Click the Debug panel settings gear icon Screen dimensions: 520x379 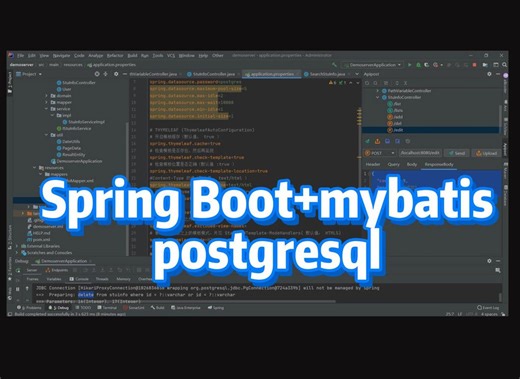[x=489, y=261]
